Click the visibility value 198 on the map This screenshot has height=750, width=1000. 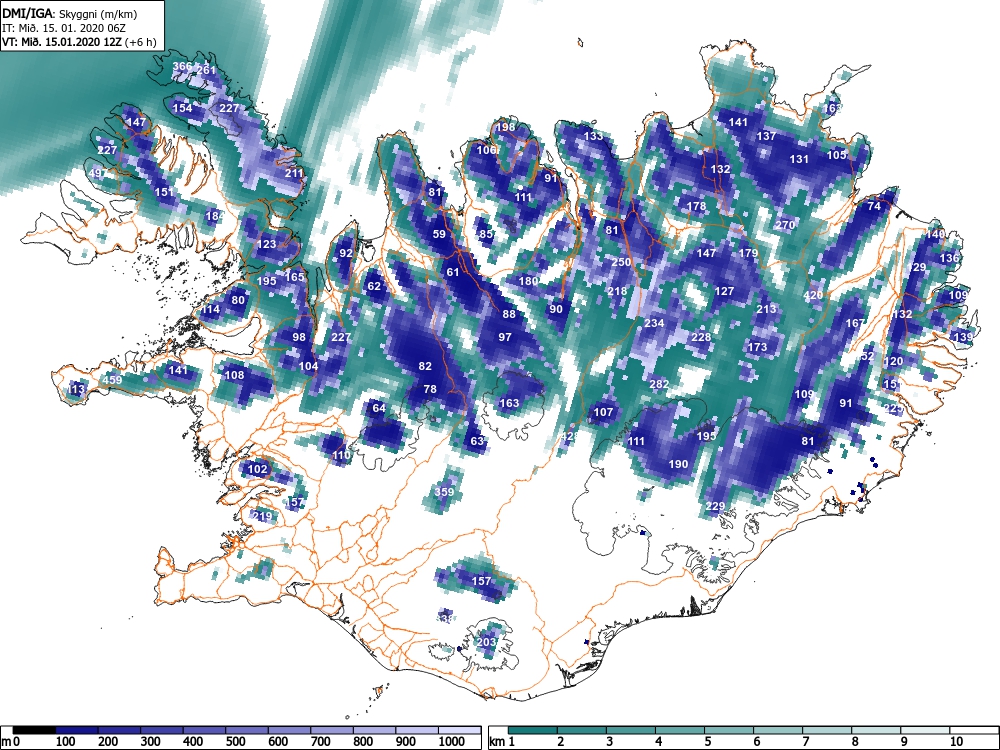click(505, 127)
